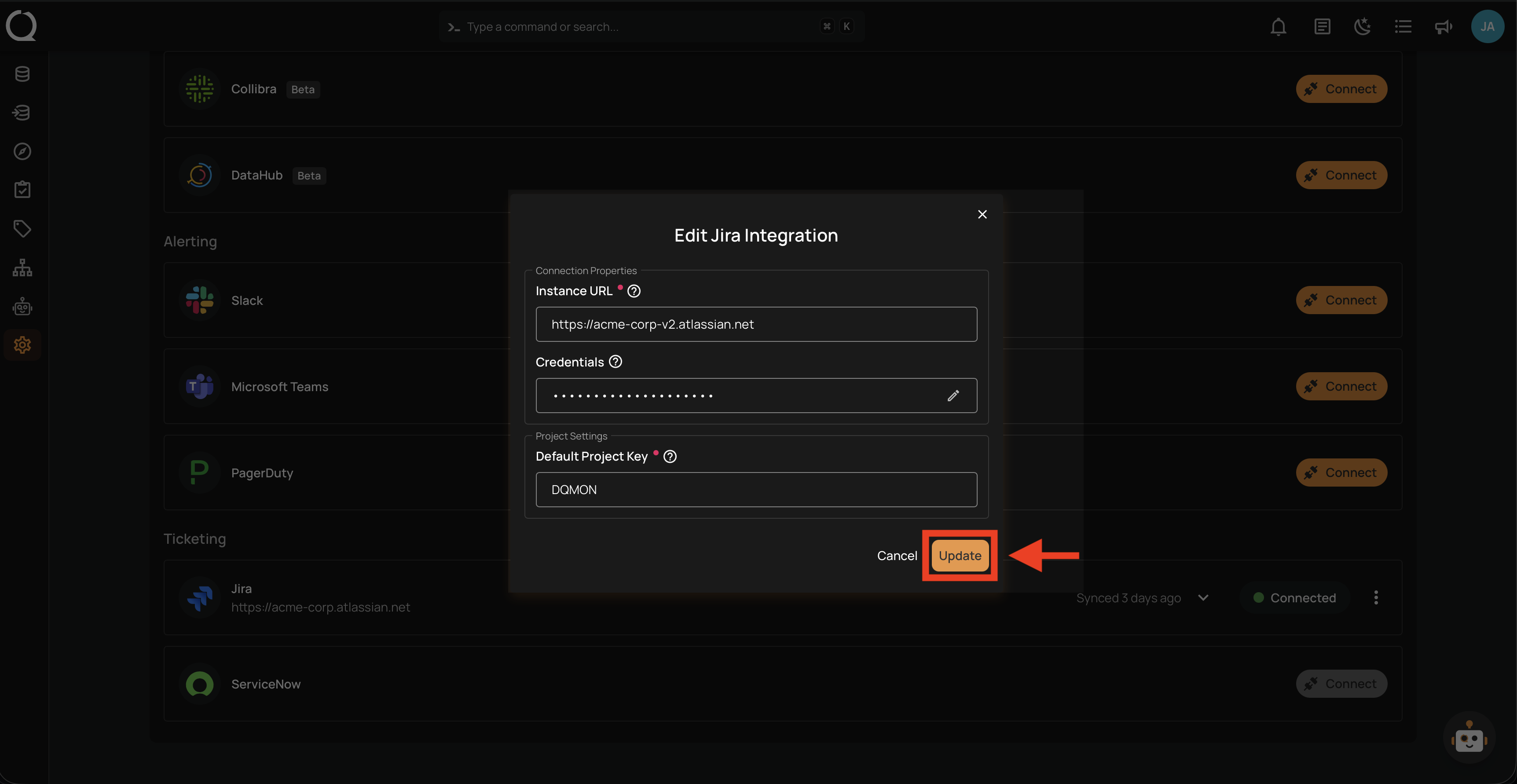The image size is (1517, 784).
Task: Click Credentials help icon
Action: point(616,362)
